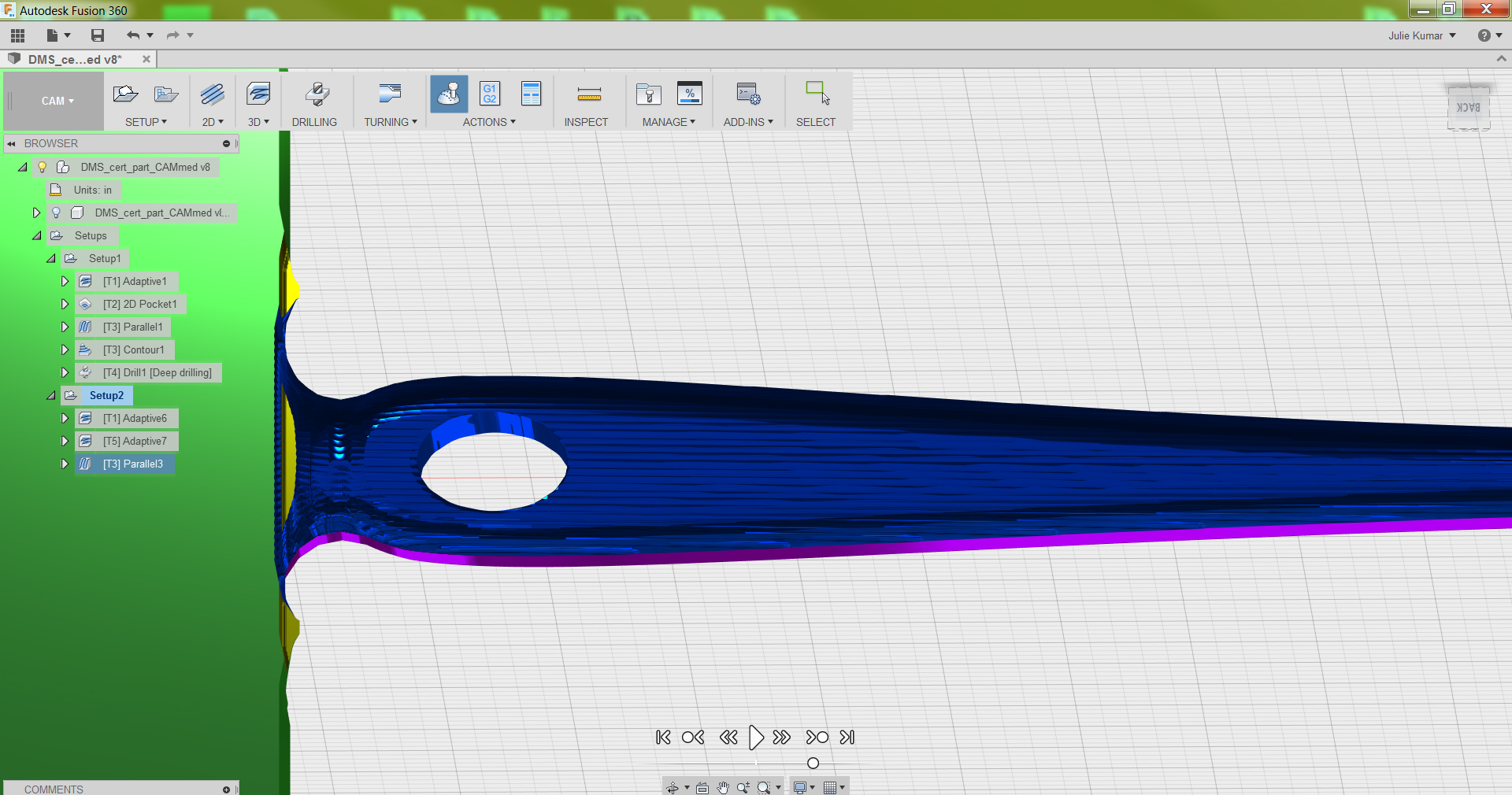1512x795 pixels.
Task: Open the ACTIONS menu
Action: [x=489, y=122]
